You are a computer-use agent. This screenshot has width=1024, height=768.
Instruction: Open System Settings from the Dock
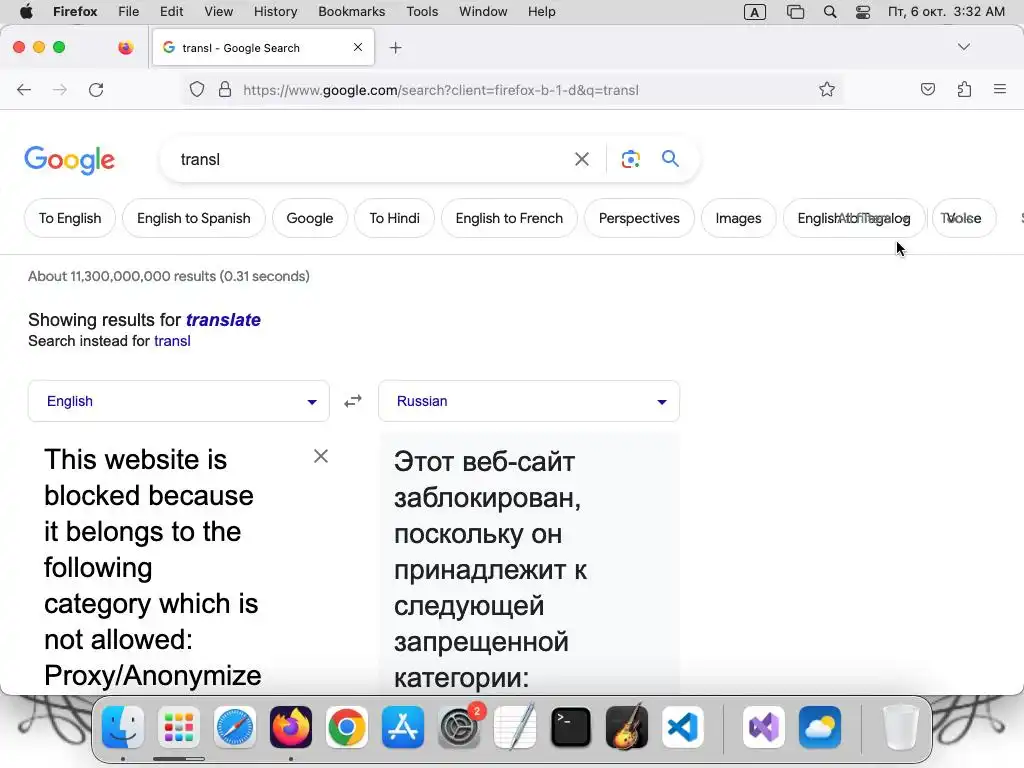[459, 727]
